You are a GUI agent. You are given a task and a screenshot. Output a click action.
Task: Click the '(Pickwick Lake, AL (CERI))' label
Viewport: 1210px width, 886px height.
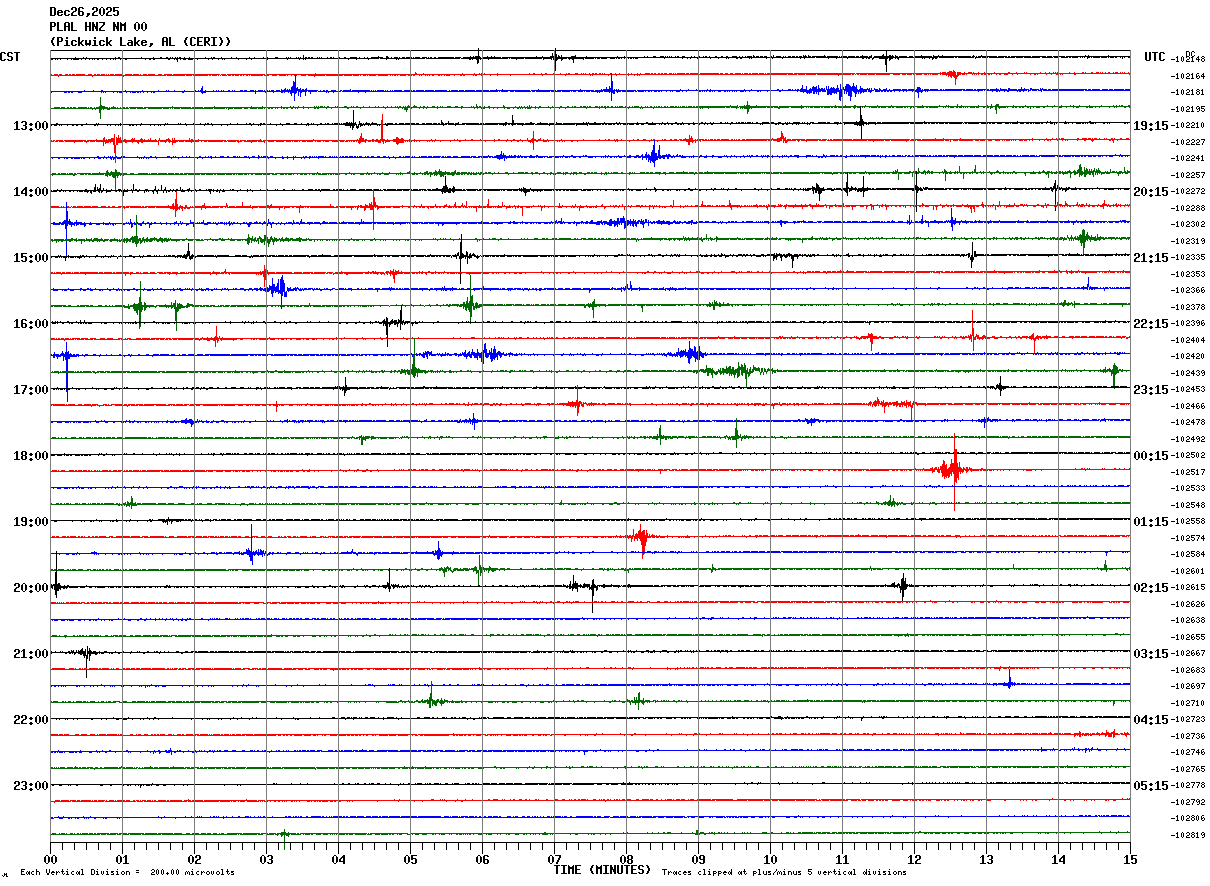(140, 42)
